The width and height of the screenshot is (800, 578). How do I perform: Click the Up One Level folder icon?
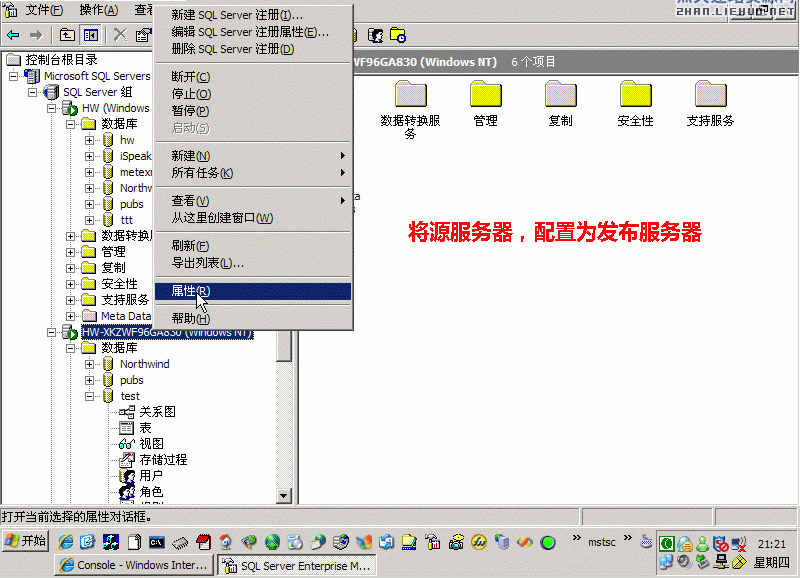point(67,35)
